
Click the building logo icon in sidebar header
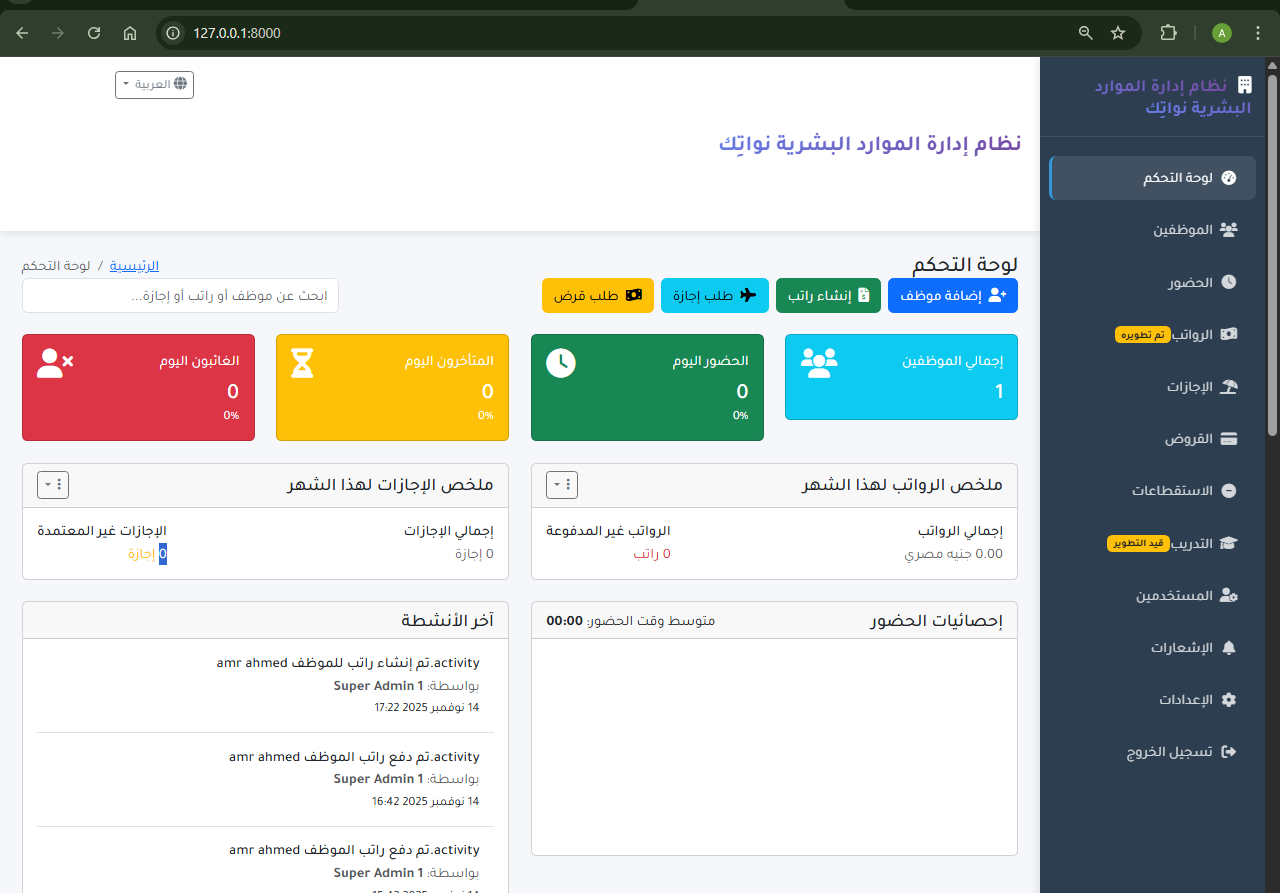click(x=1244, y=85)
